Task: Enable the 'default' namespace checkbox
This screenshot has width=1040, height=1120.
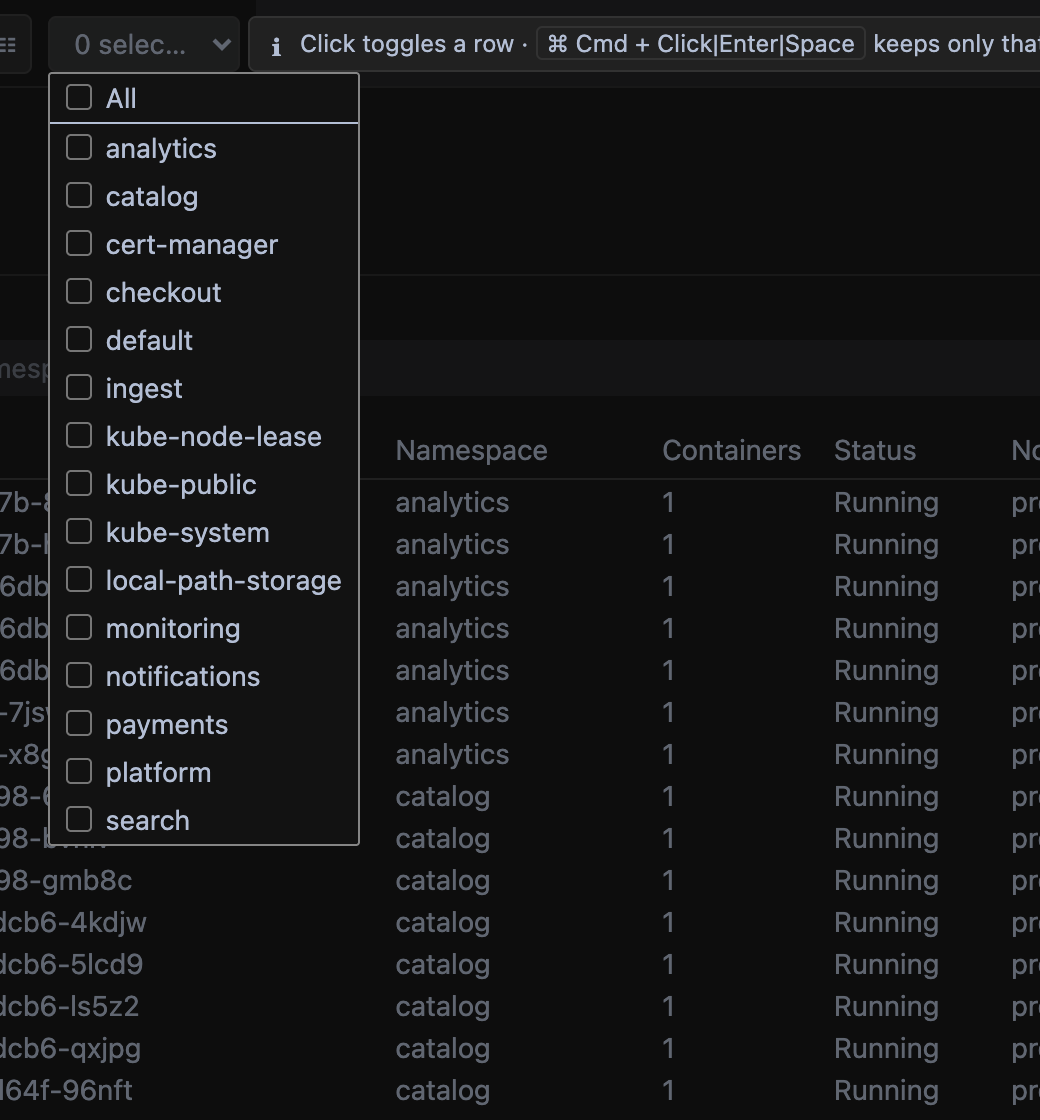Action: (79, 339)
